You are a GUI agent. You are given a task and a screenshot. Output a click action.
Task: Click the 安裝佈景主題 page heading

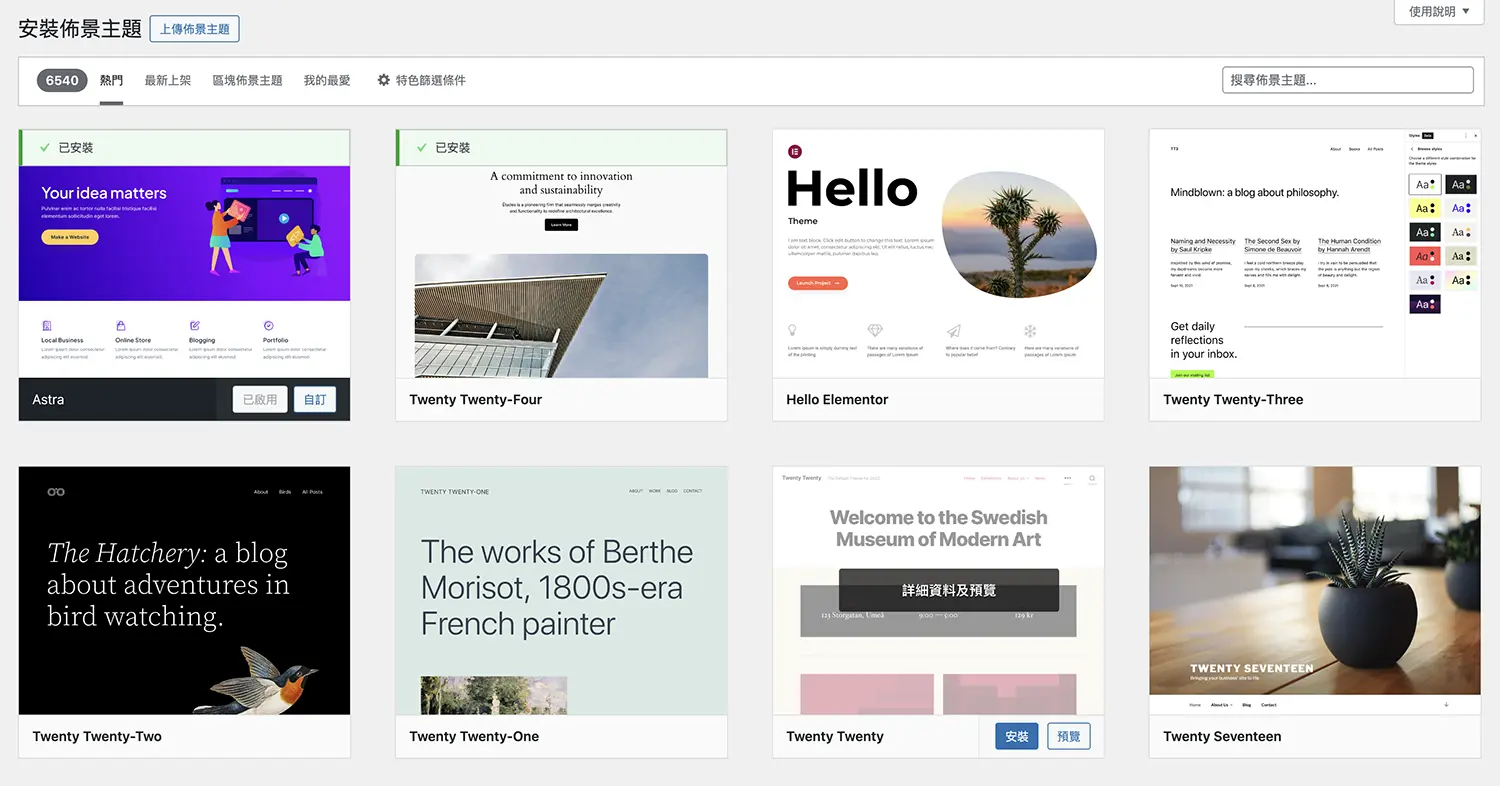click(80, 29)
